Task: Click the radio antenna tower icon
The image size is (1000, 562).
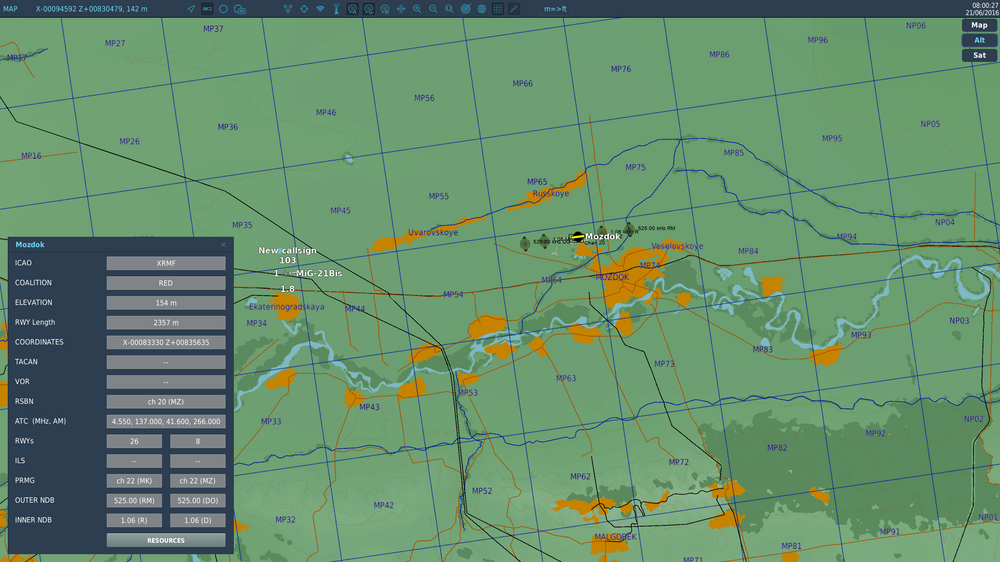Action: tap(336, 9)
